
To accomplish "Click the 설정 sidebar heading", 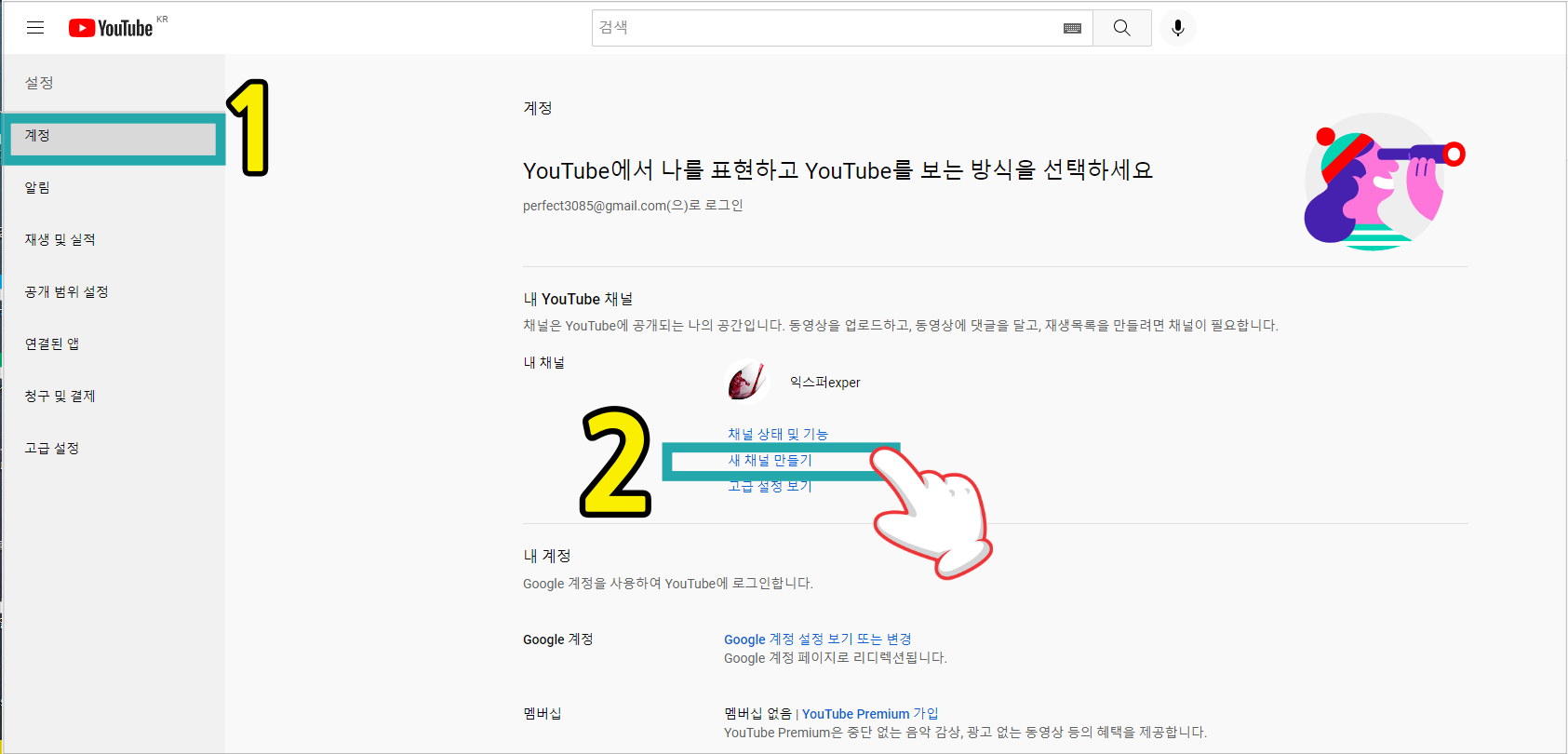I will (39, 83).
